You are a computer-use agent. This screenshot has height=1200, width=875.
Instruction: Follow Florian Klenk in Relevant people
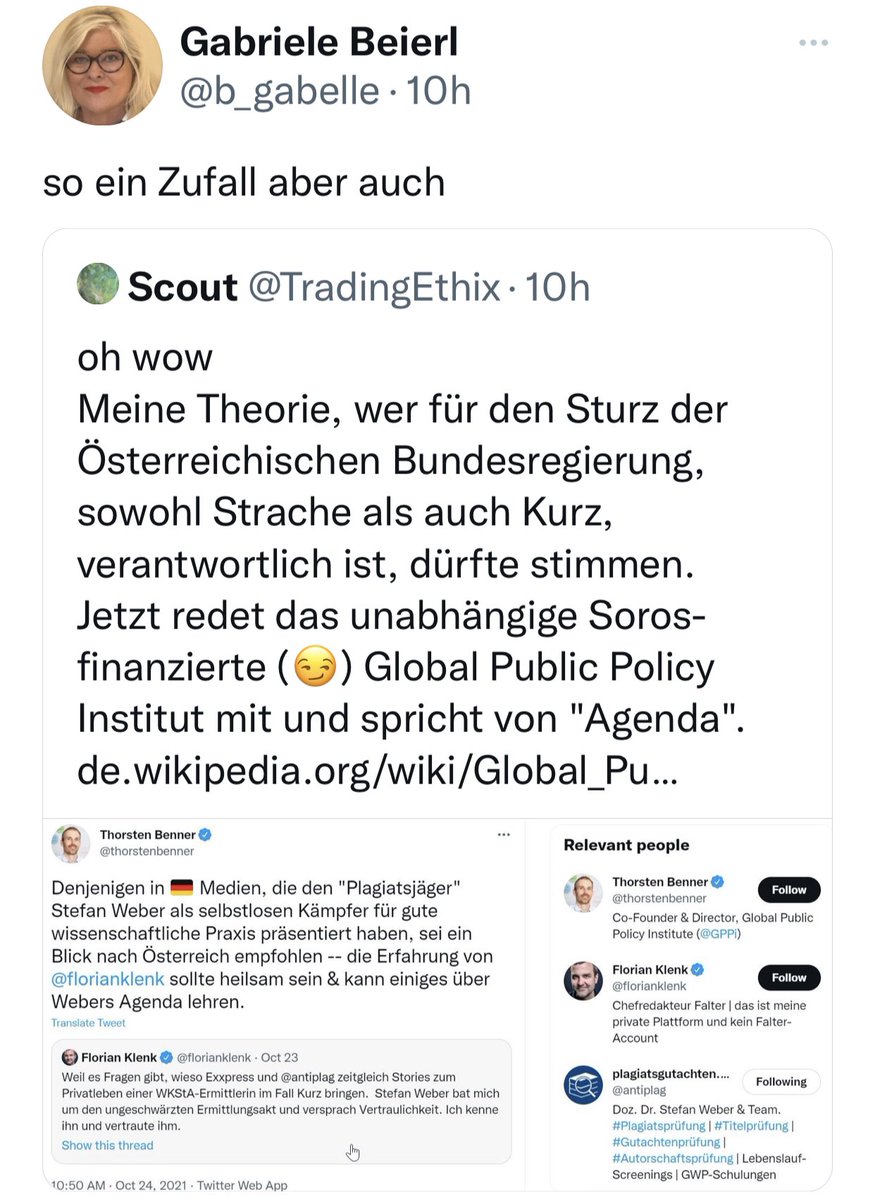pos(788,977)
